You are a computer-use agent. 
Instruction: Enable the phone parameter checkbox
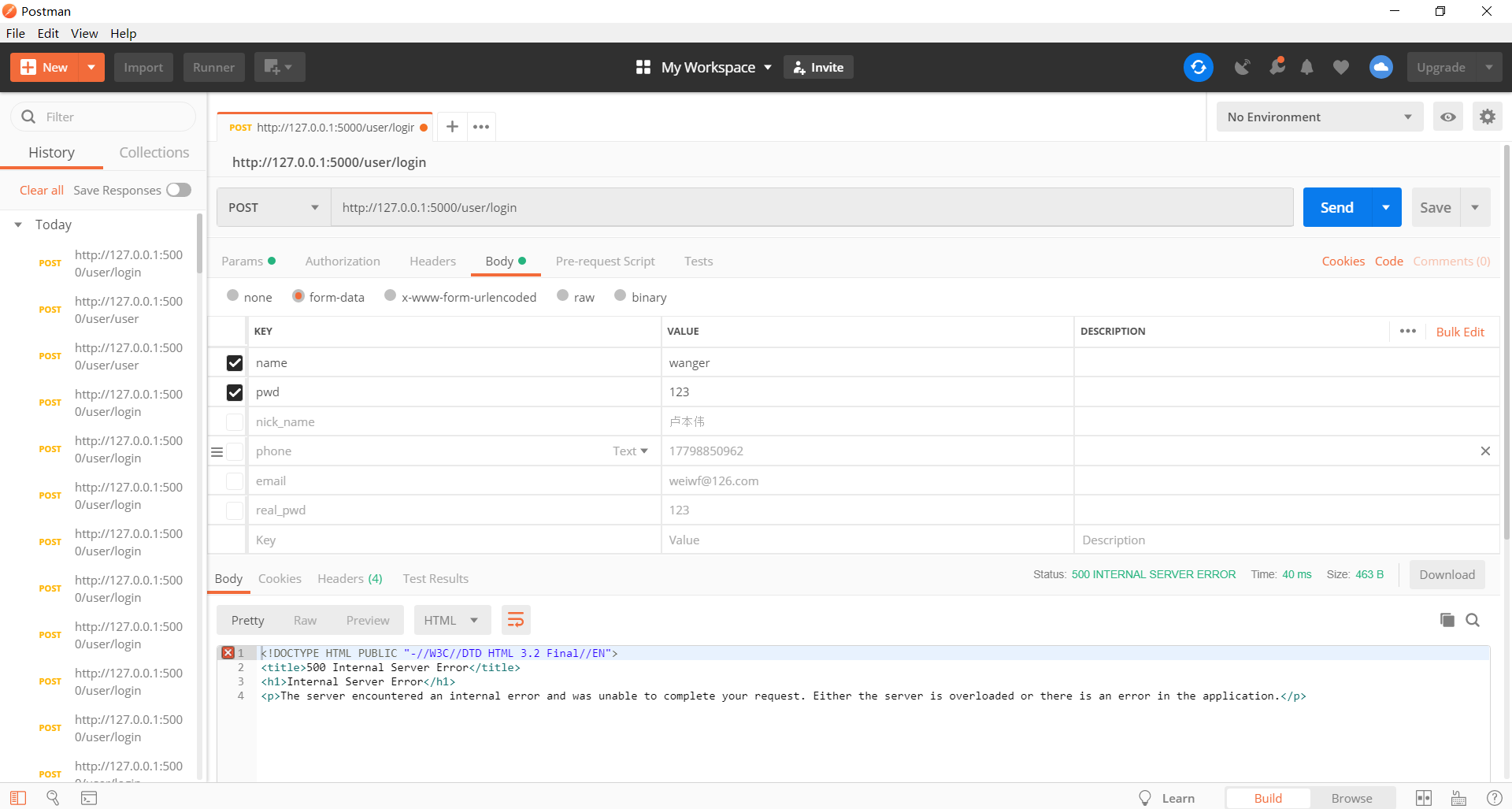pyautogui.click(x=235, y=451)
